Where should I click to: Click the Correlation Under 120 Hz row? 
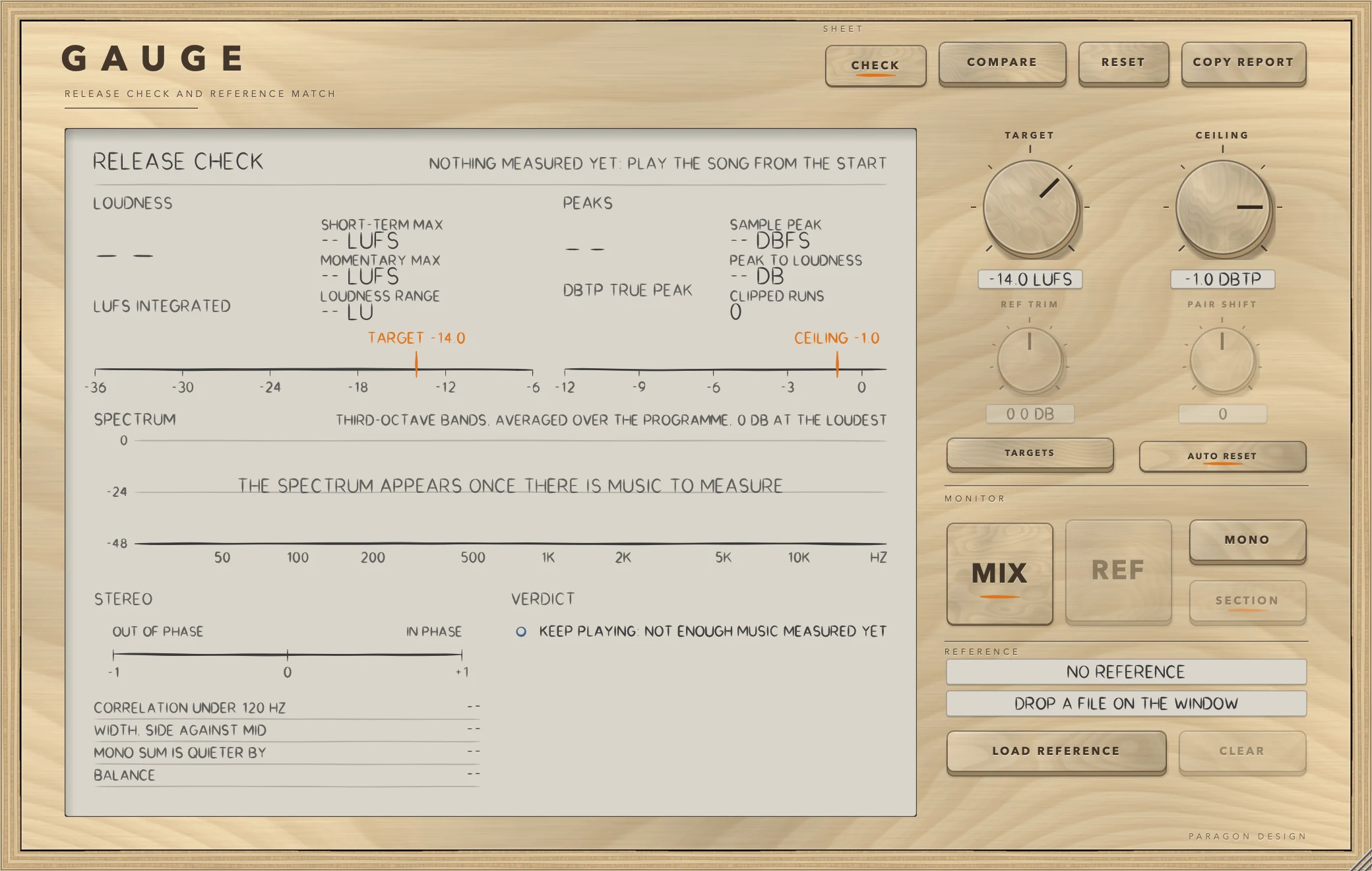[x=286, y=707]
